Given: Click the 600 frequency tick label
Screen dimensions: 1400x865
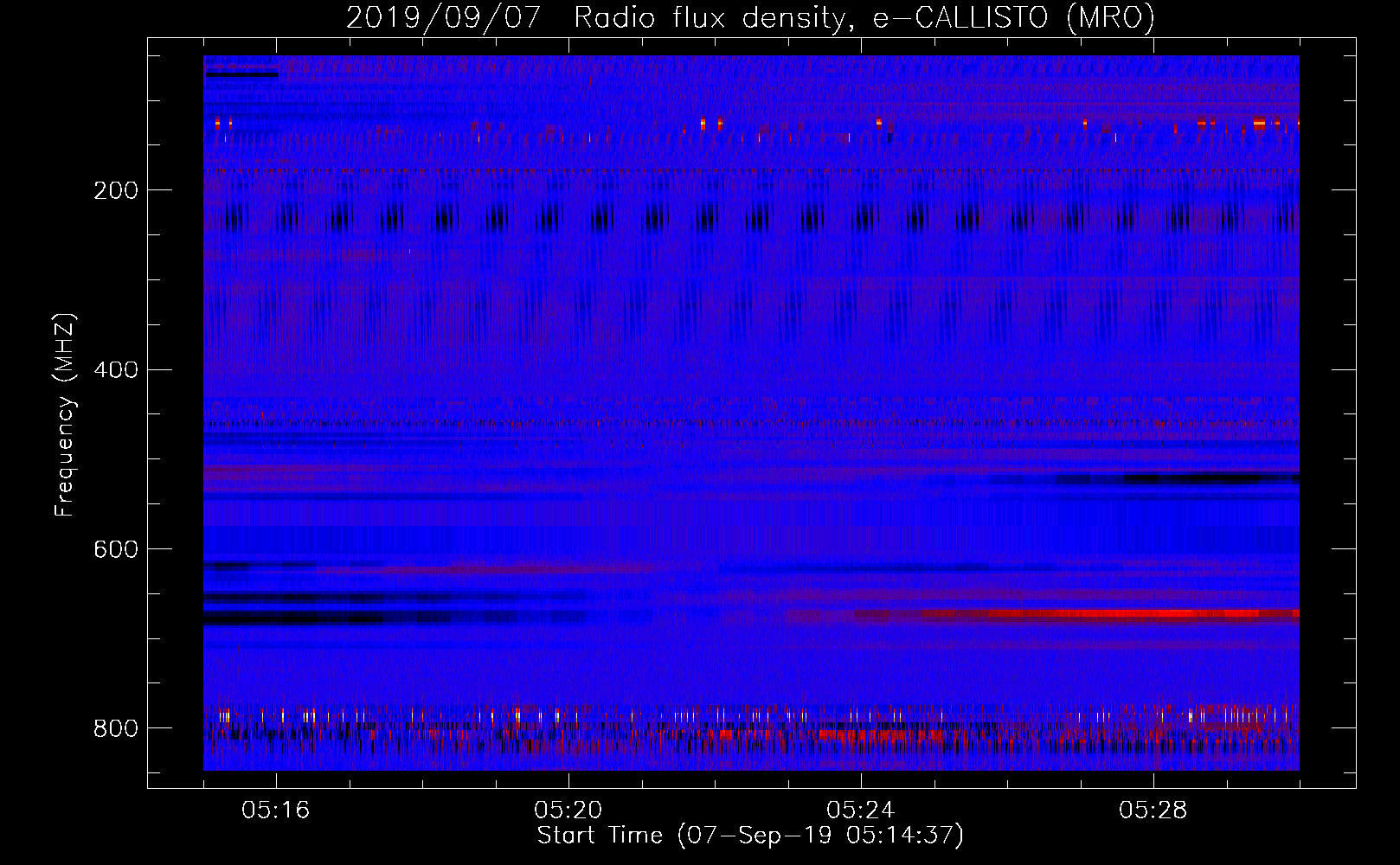Looking at the screenshot, I should point(115,550).
